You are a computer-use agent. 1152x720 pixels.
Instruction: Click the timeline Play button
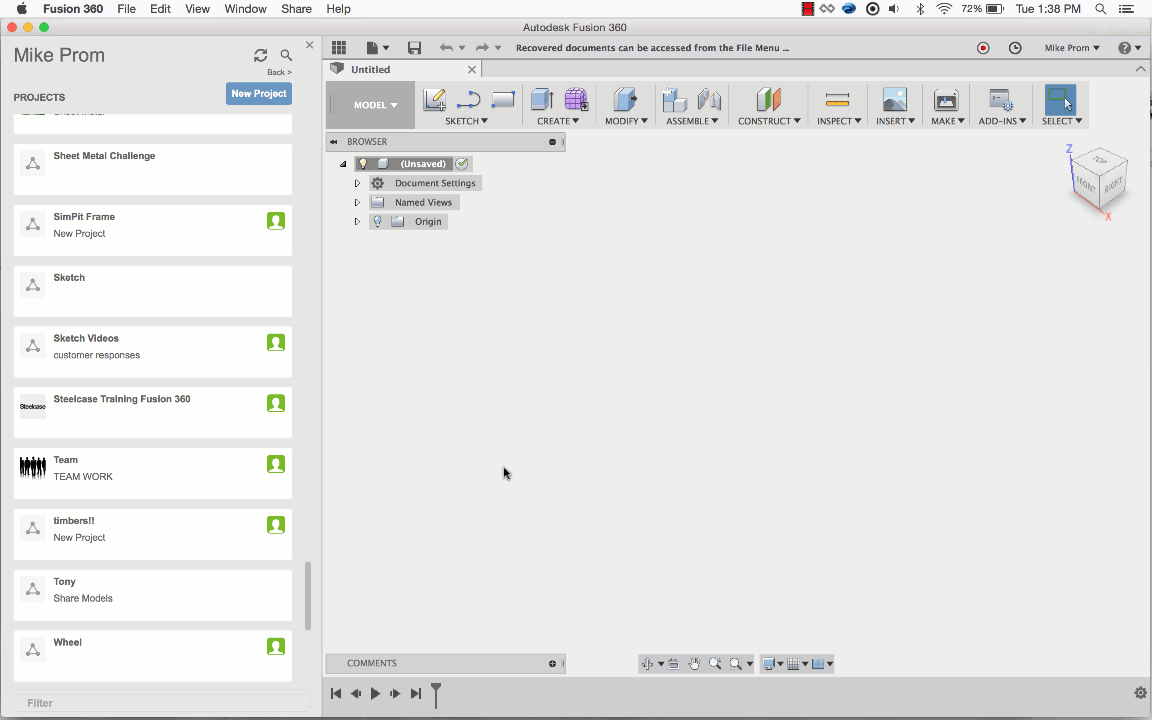coord(375,693)
